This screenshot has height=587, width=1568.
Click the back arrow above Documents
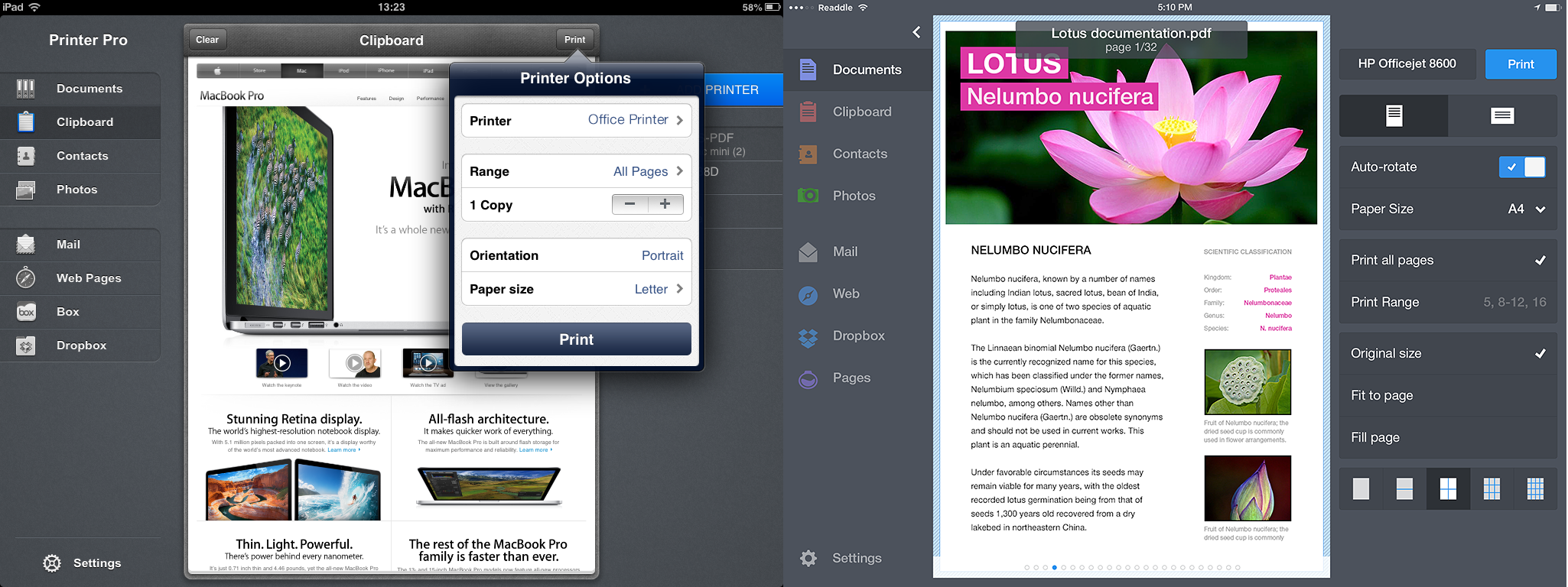pyautogui.click(x=916, y=32)
